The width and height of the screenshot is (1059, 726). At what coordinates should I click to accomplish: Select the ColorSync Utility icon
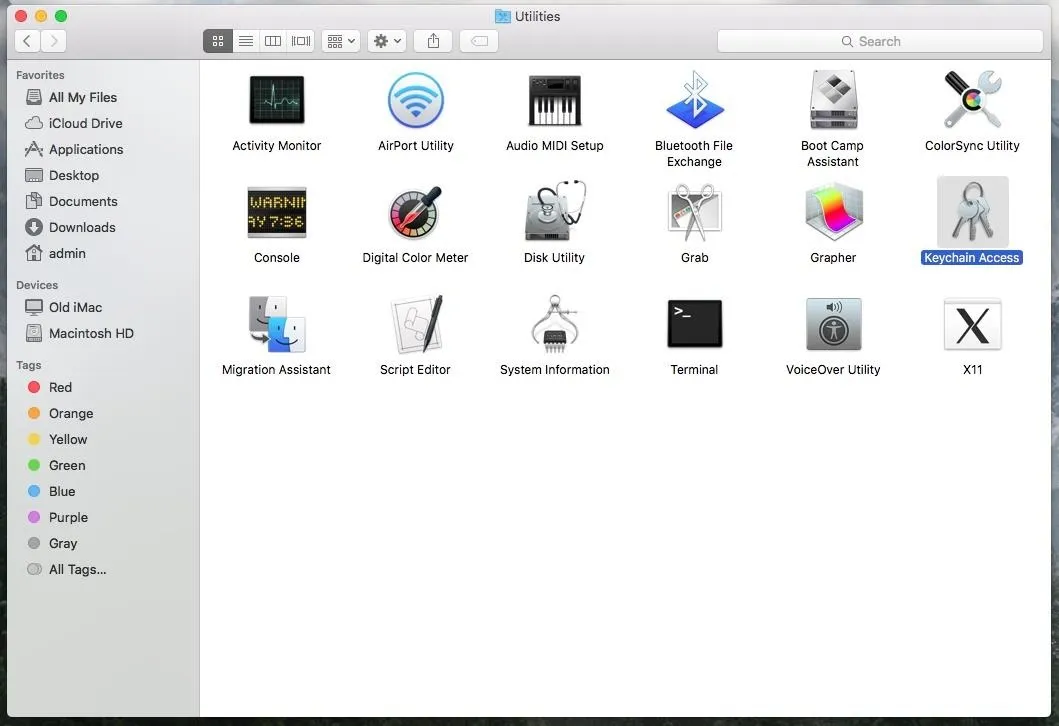[973, 100]
